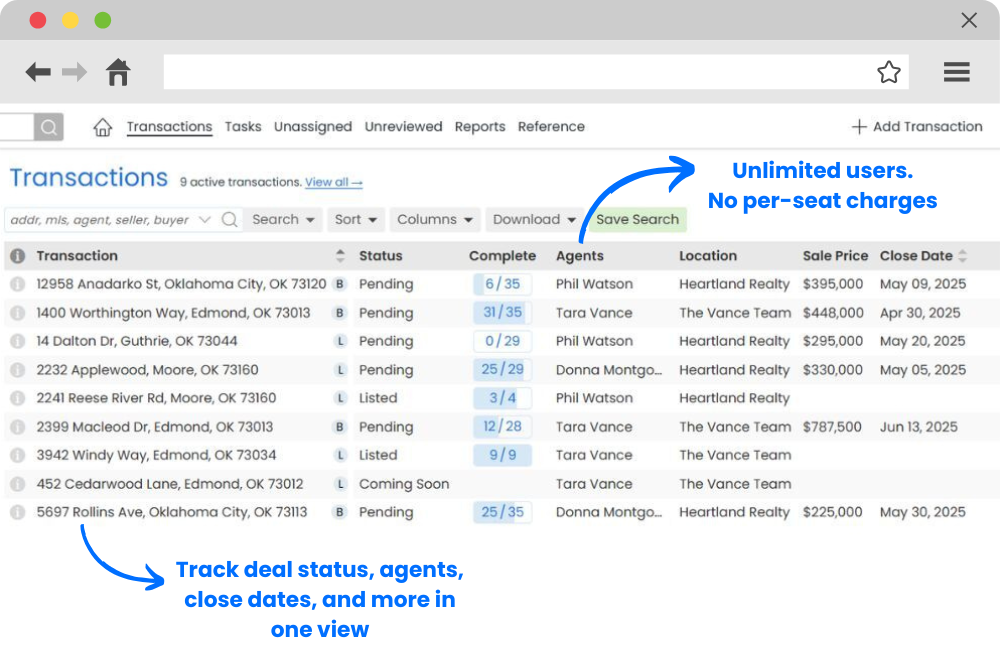Screen dimensions: 1000x667
Task: Click the Status column header
Action: (x=381, y=256)
